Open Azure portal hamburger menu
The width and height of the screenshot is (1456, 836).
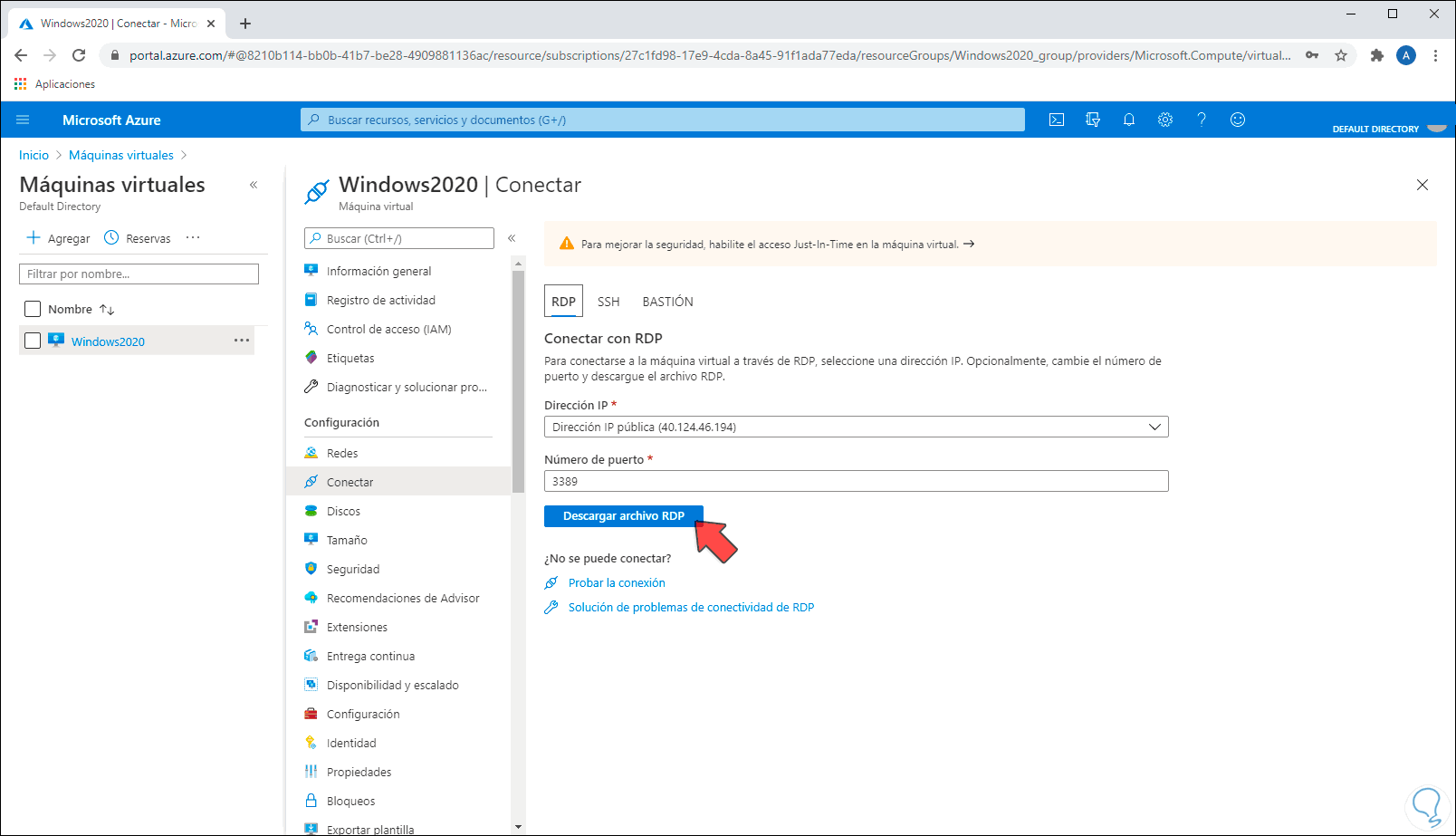(x=24, y=120)
